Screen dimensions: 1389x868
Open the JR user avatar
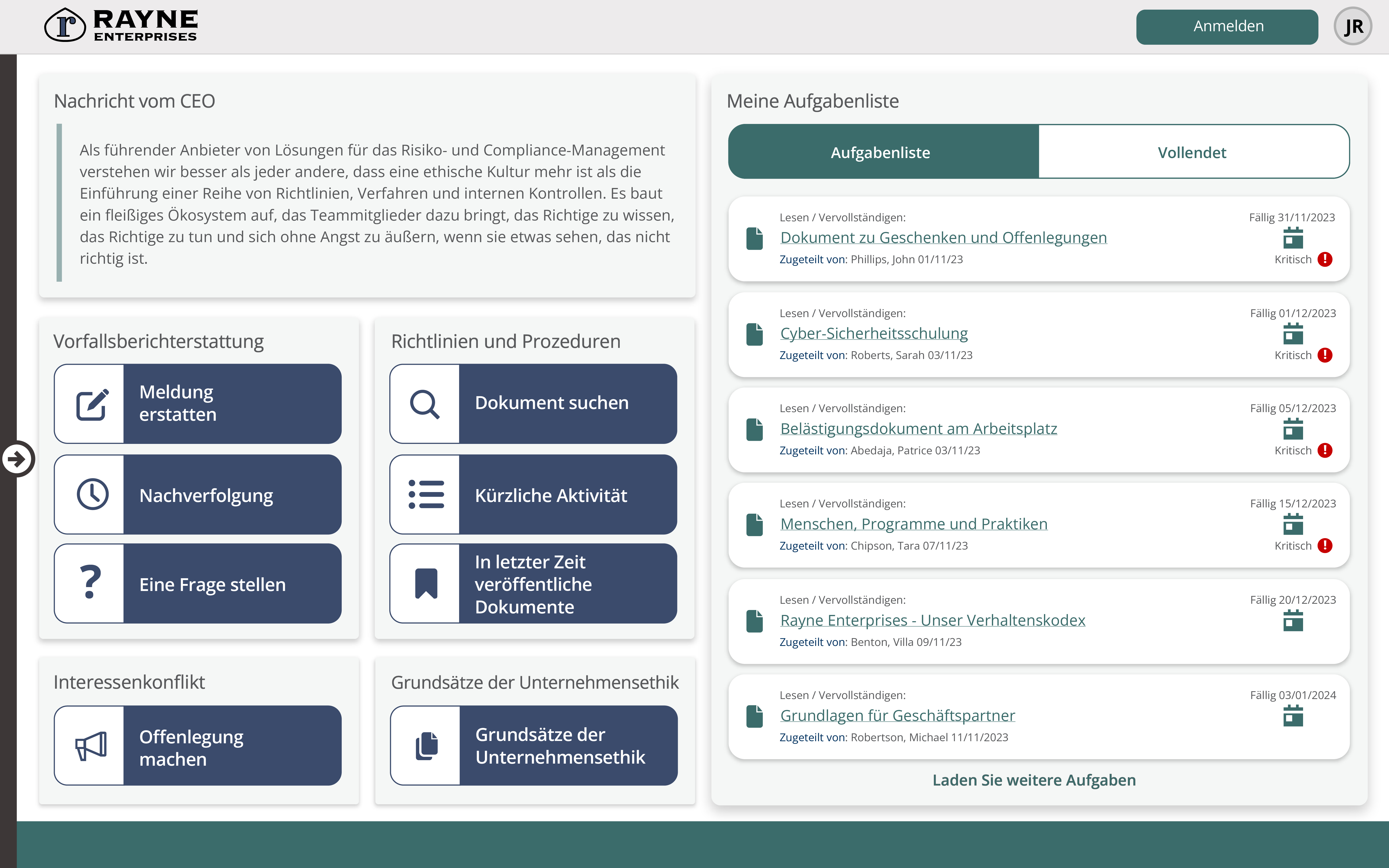1352,26
